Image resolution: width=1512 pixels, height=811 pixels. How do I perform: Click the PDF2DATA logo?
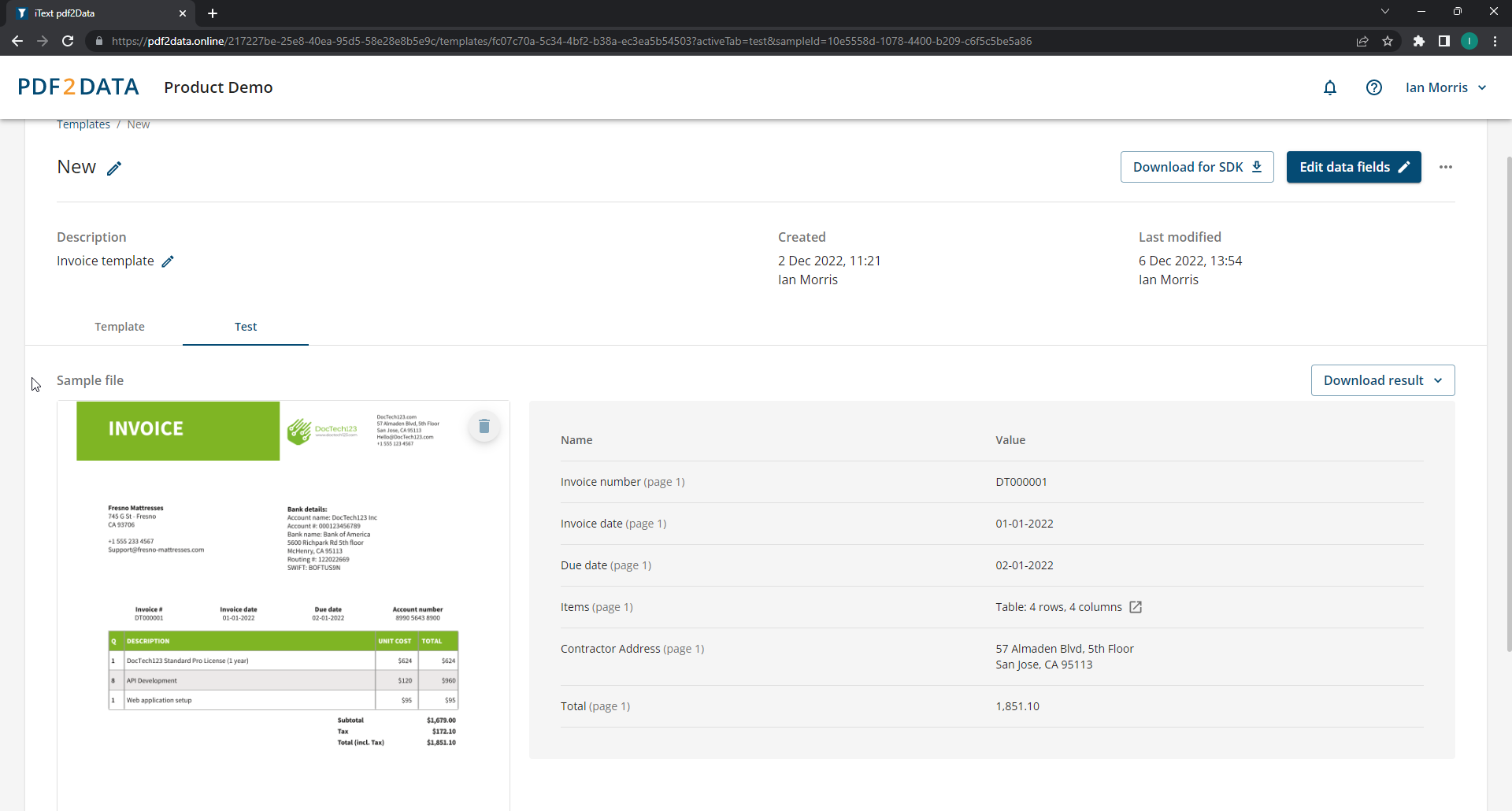click(x=78, y=87)
